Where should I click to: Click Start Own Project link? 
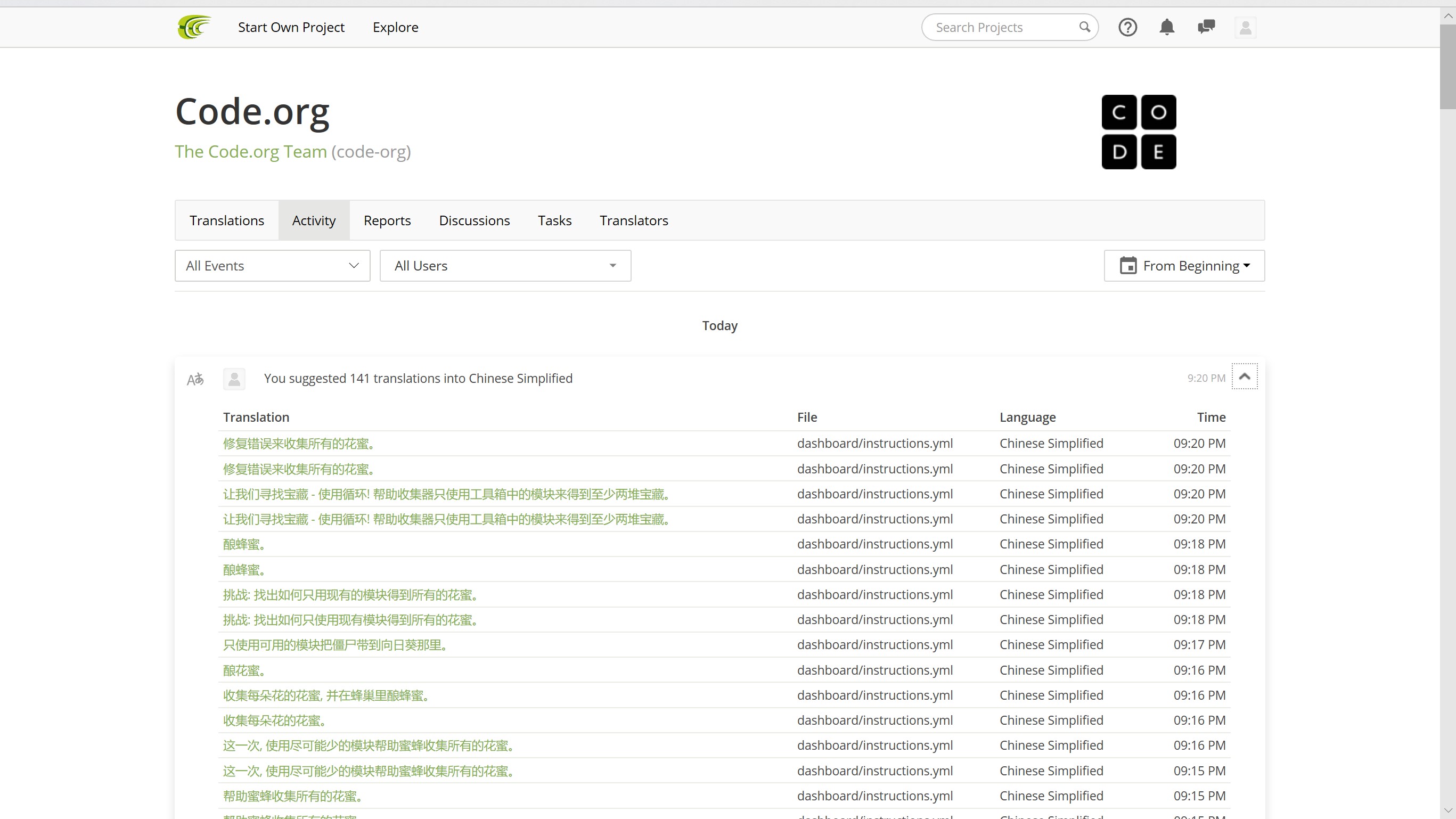tap(291, 27)
